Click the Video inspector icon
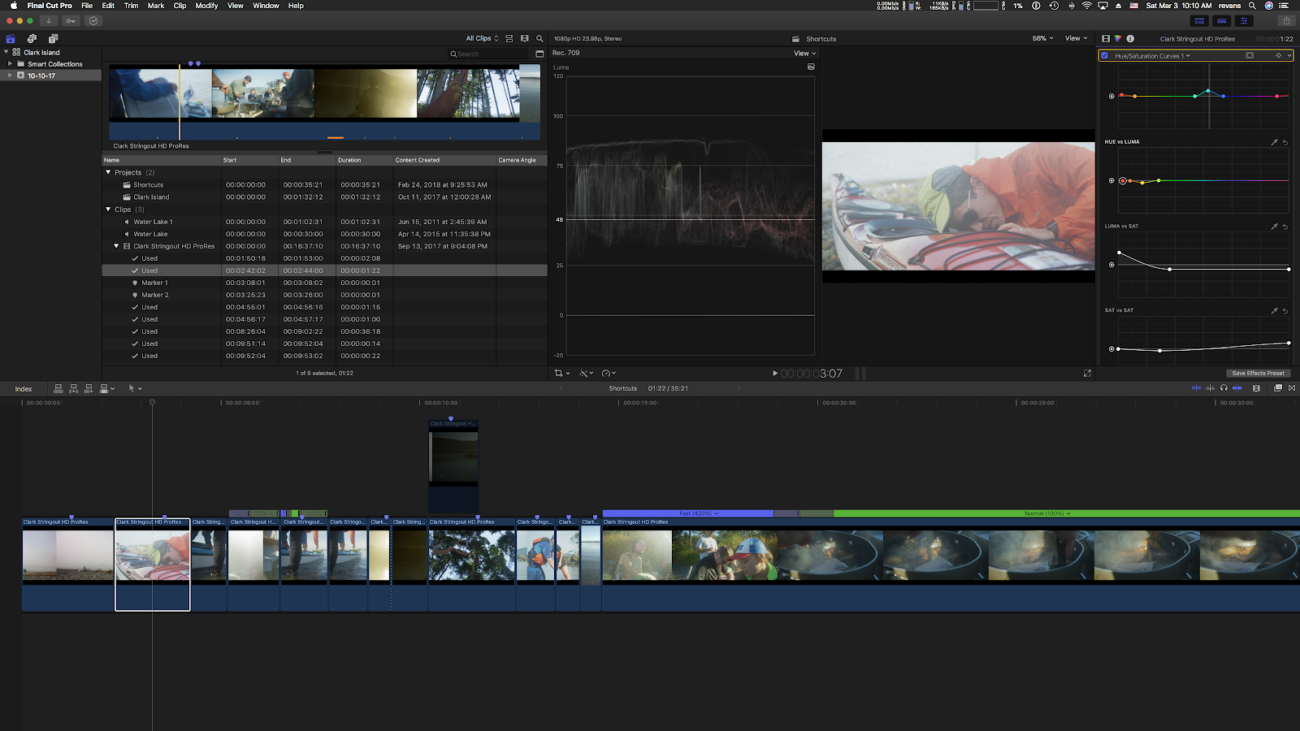This screenshot has height=731, width=1300. [x=1106, y=38]
